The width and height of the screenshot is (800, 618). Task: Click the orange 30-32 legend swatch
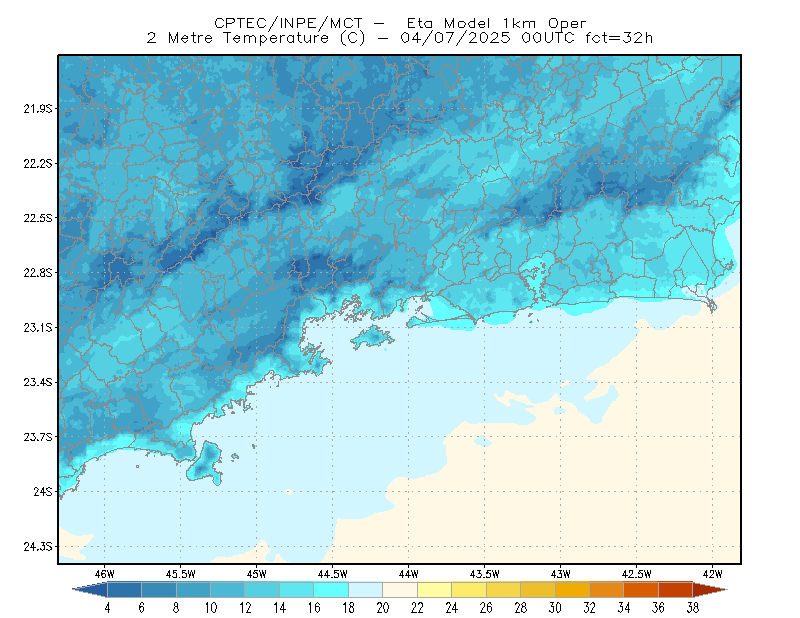[572, 589]
